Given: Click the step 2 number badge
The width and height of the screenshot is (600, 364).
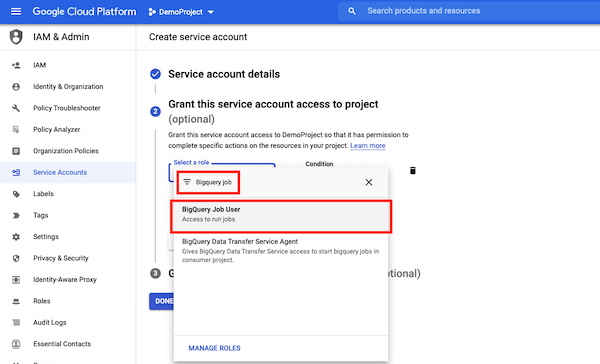Looking at the screenshot, I should 155,111.
